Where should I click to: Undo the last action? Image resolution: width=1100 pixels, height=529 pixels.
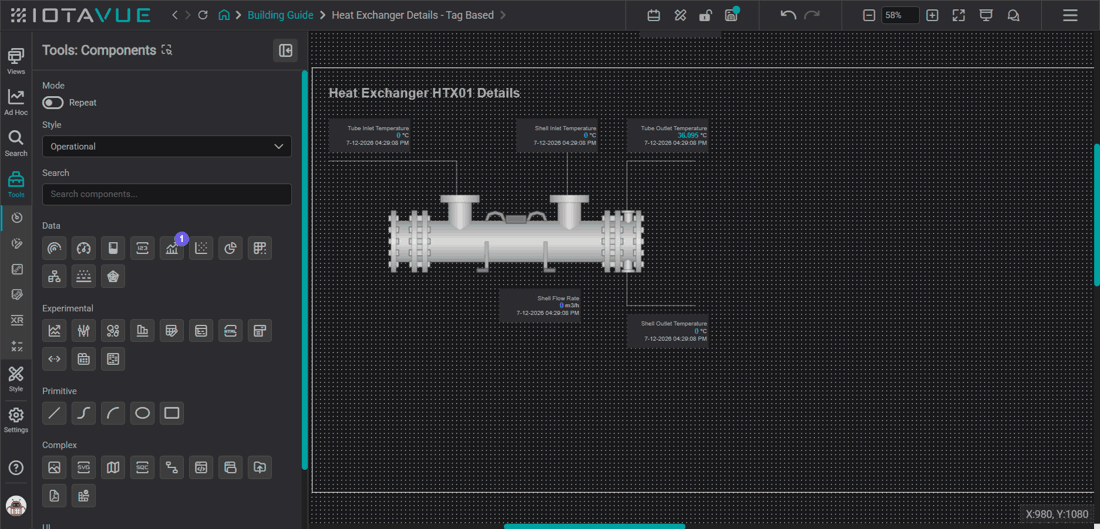point(788,15)
